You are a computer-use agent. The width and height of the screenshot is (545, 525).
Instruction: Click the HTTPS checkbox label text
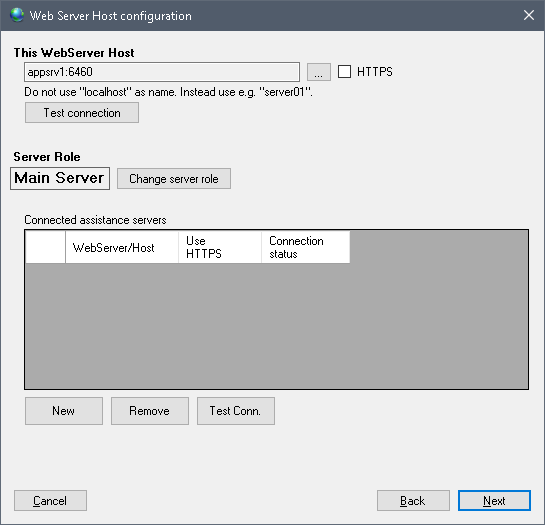(x=375, y=72)
